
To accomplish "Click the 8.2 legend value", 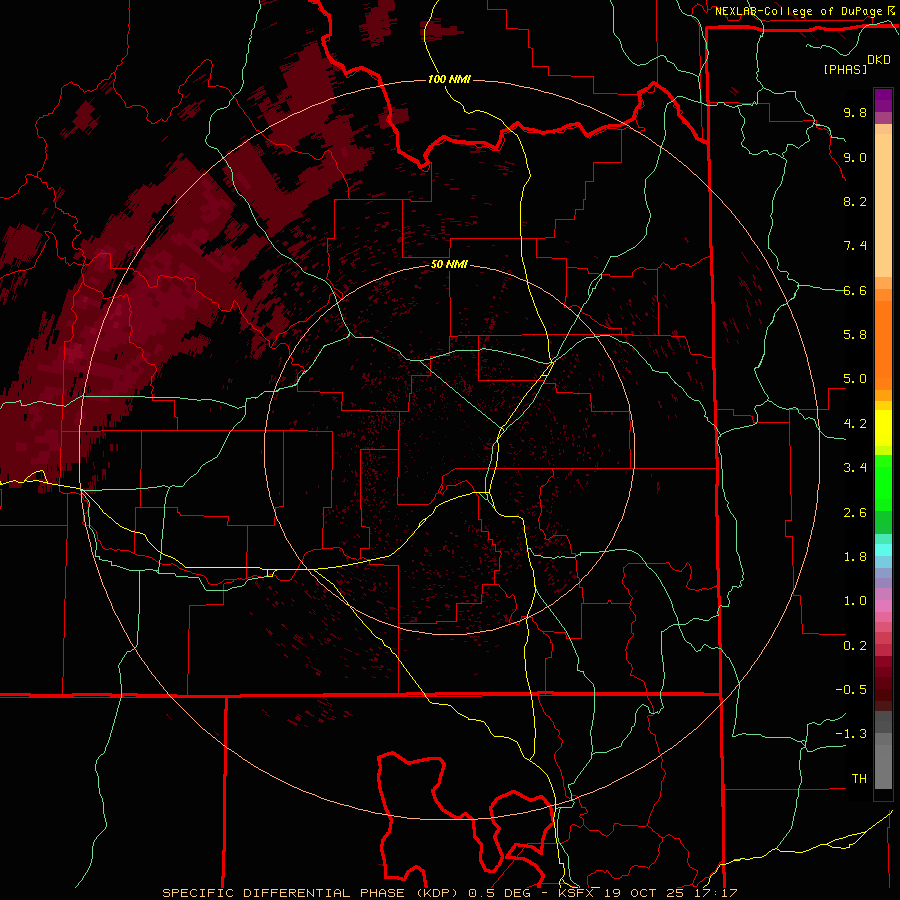I will pos(855,201).
